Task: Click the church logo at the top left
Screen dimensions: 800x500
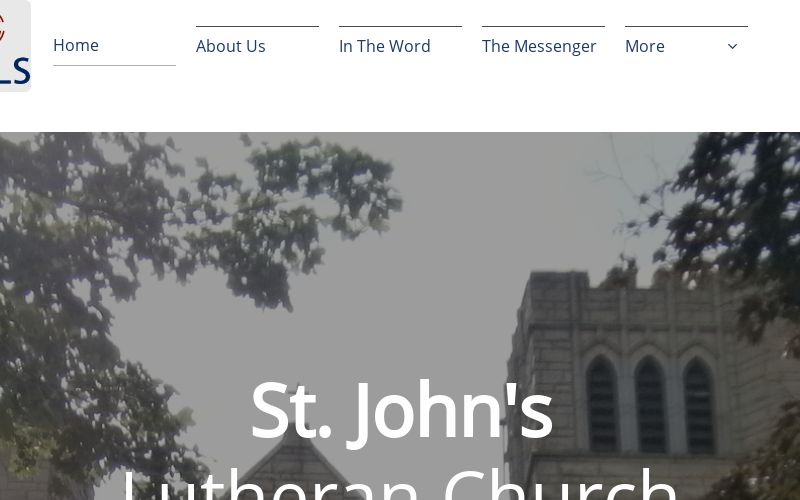Action: [15, 46]
